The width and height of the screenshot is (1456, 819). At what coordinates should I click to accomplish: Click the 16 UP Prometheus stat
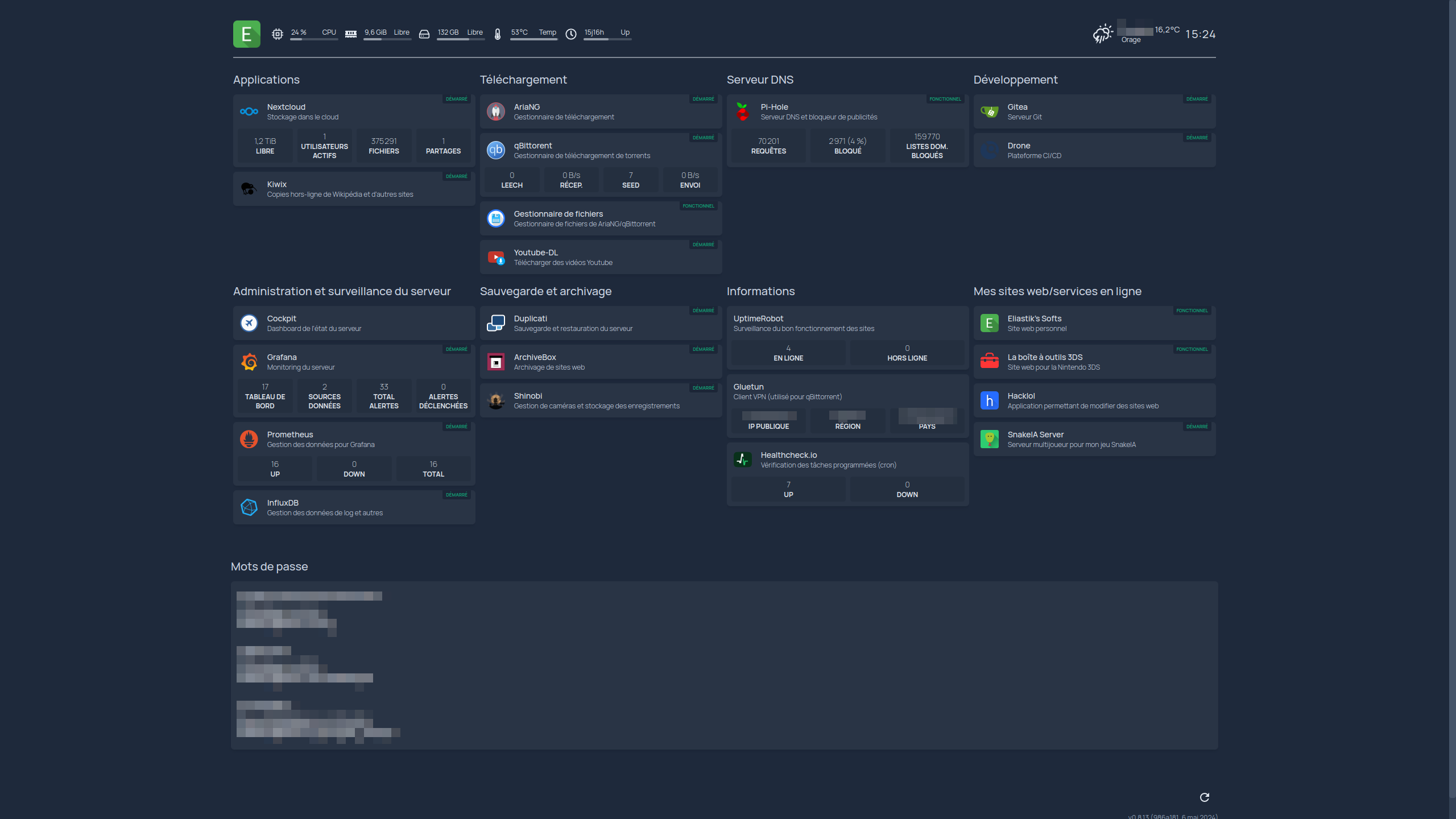click(275, 469)
